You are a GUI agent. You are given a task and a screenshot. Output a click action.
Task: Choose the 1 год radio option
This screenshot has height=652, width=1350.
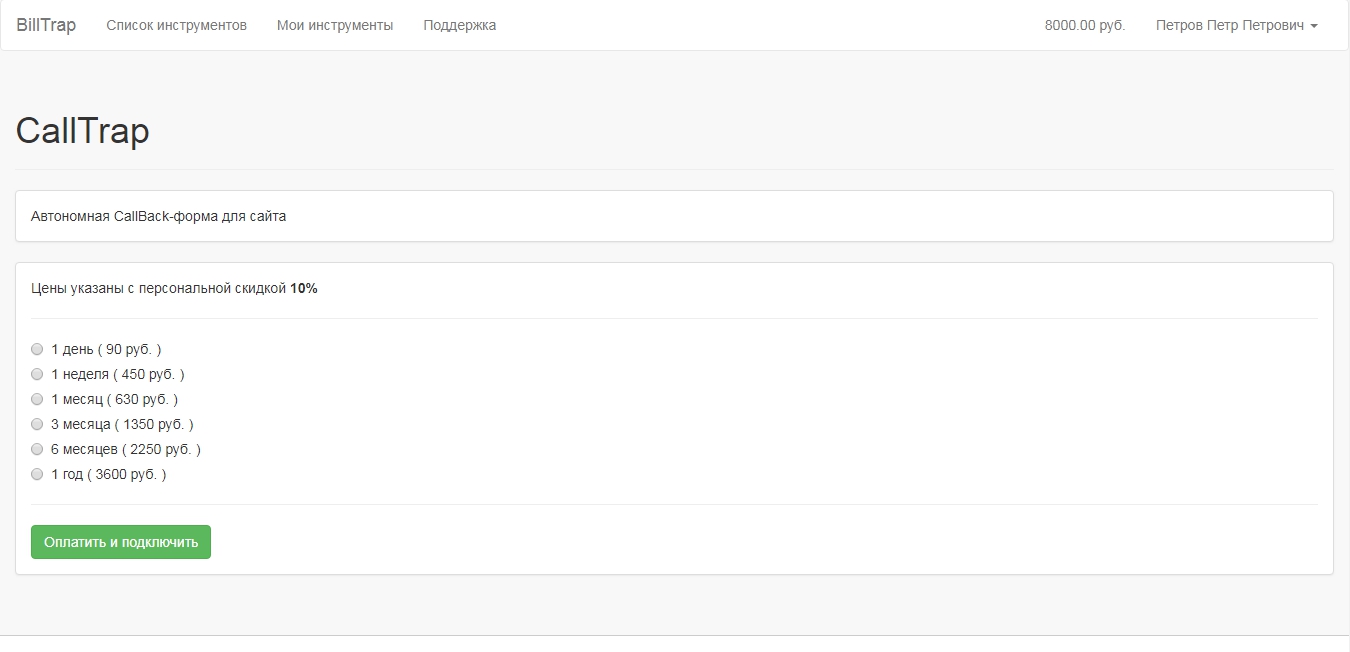point(37,474)
